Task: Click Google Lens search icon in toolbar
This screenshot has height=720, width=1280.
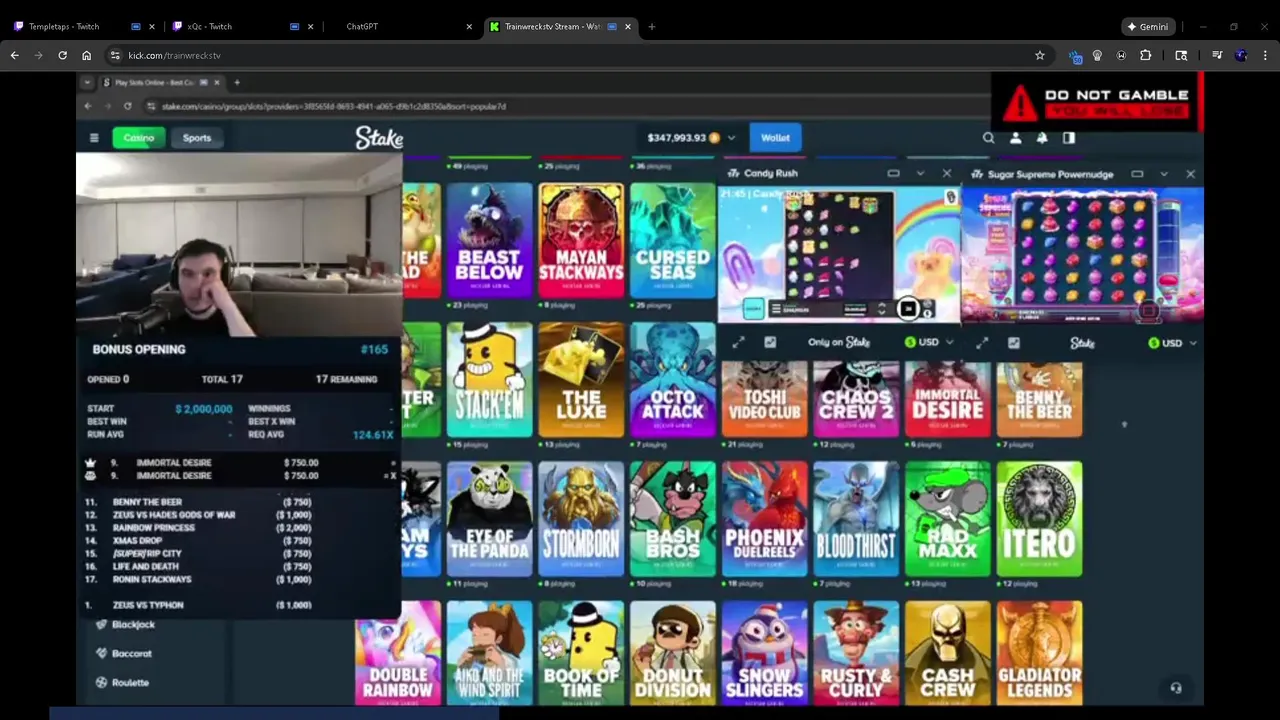Action: click(x=1181, y=55)
